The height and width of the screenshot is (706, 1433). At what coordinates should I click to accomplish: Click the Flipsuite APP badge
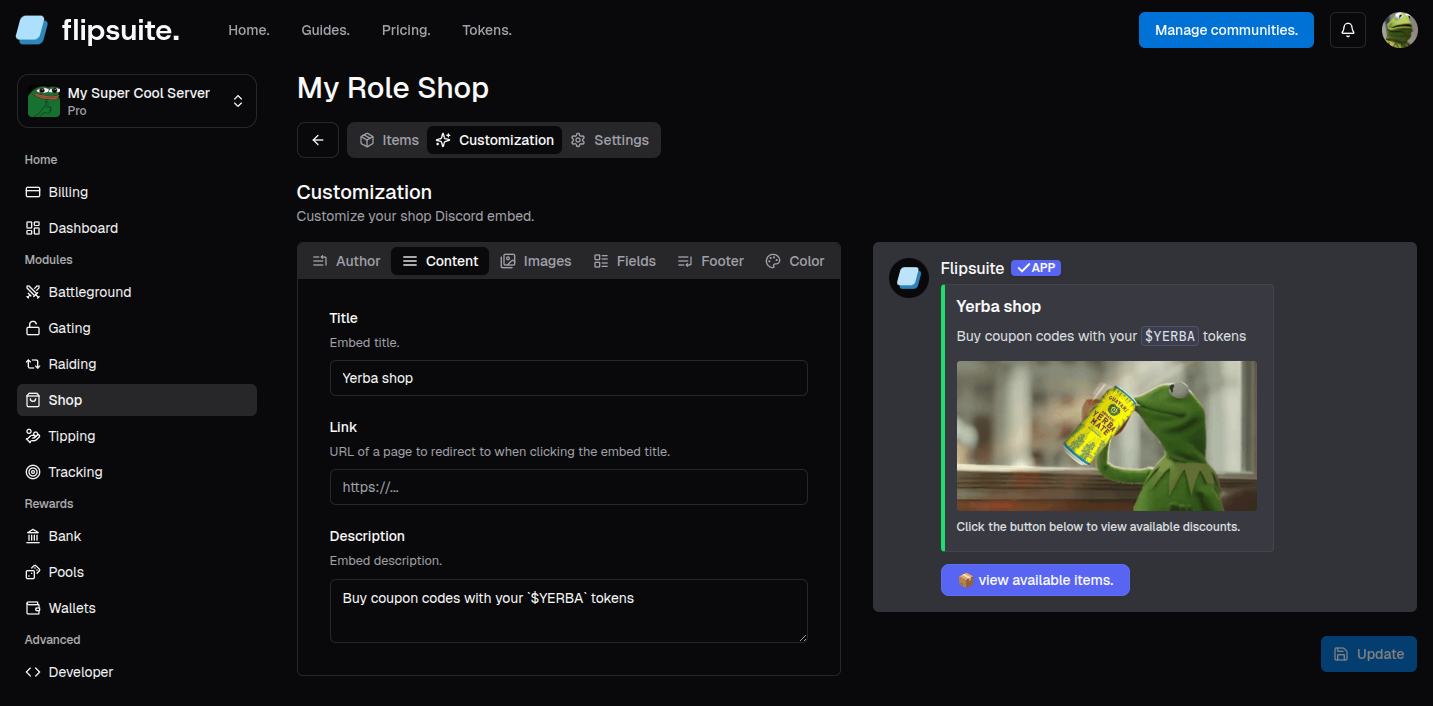click(1036, 268)
